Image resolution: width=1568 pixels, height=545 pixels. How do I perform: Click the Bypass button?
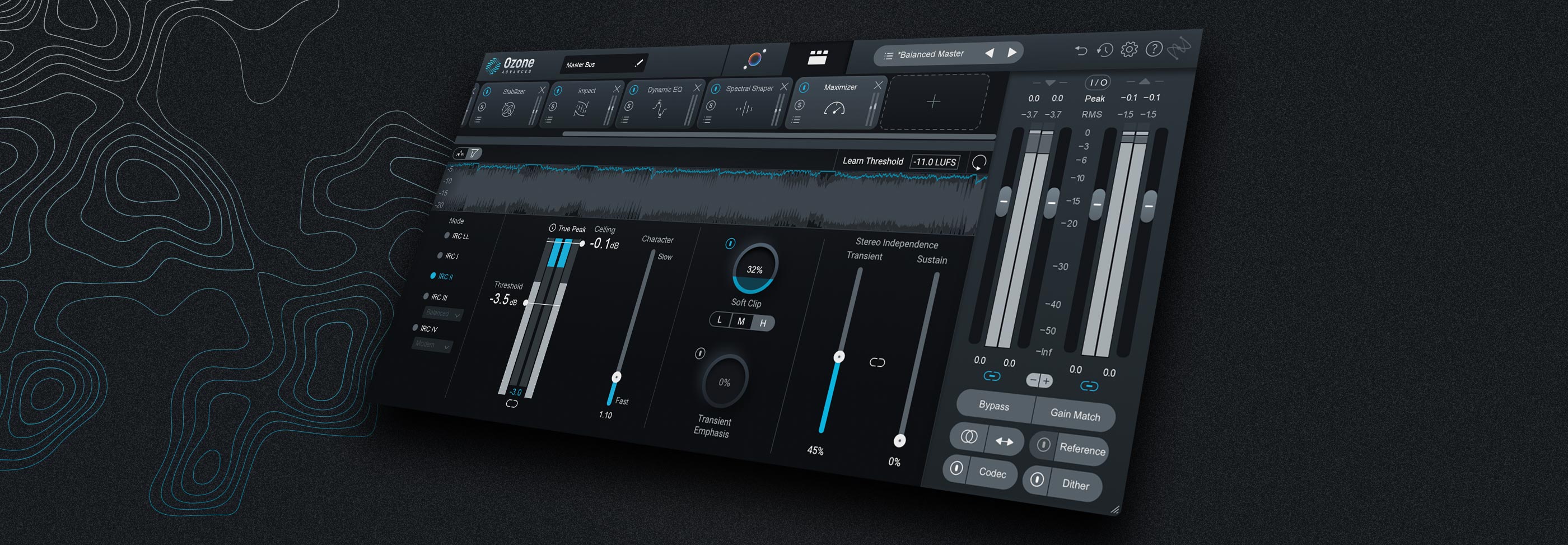(994, 406)
